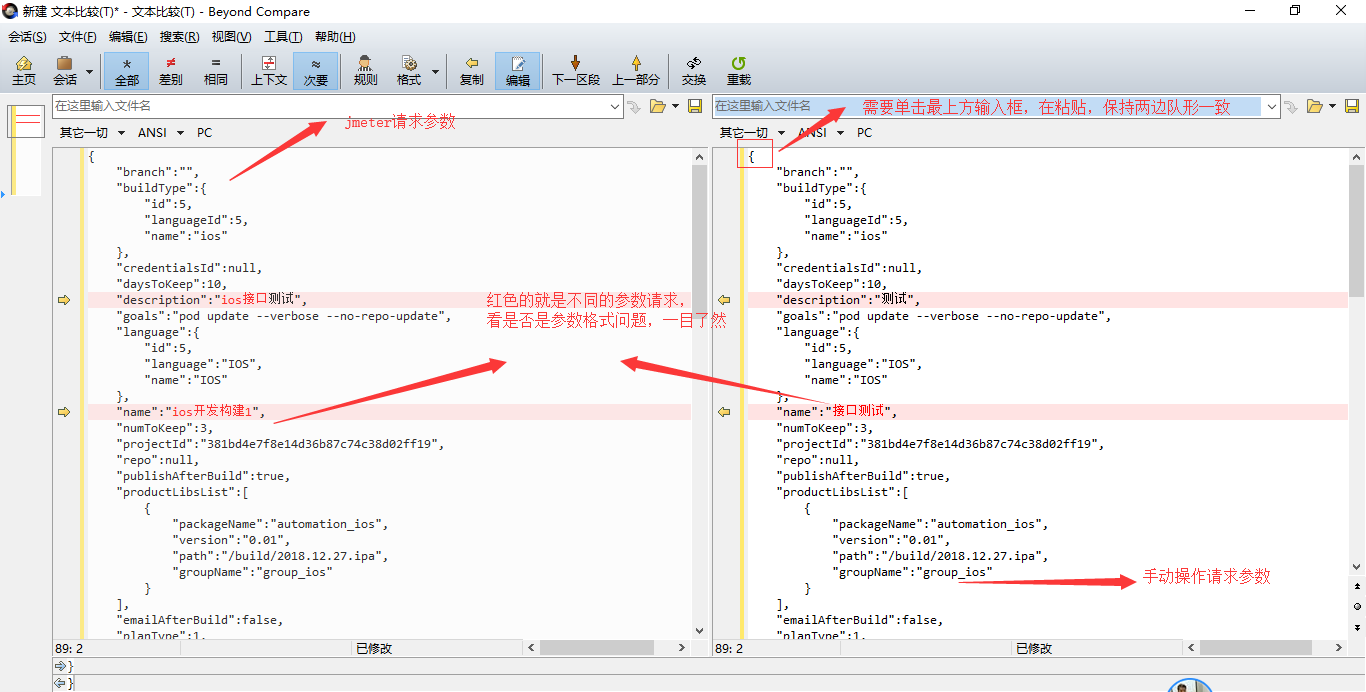The width and height of the screenshot is (1366, 692).
Task: Click copy-right arrow beside left description line
Action: coord(64,300)
